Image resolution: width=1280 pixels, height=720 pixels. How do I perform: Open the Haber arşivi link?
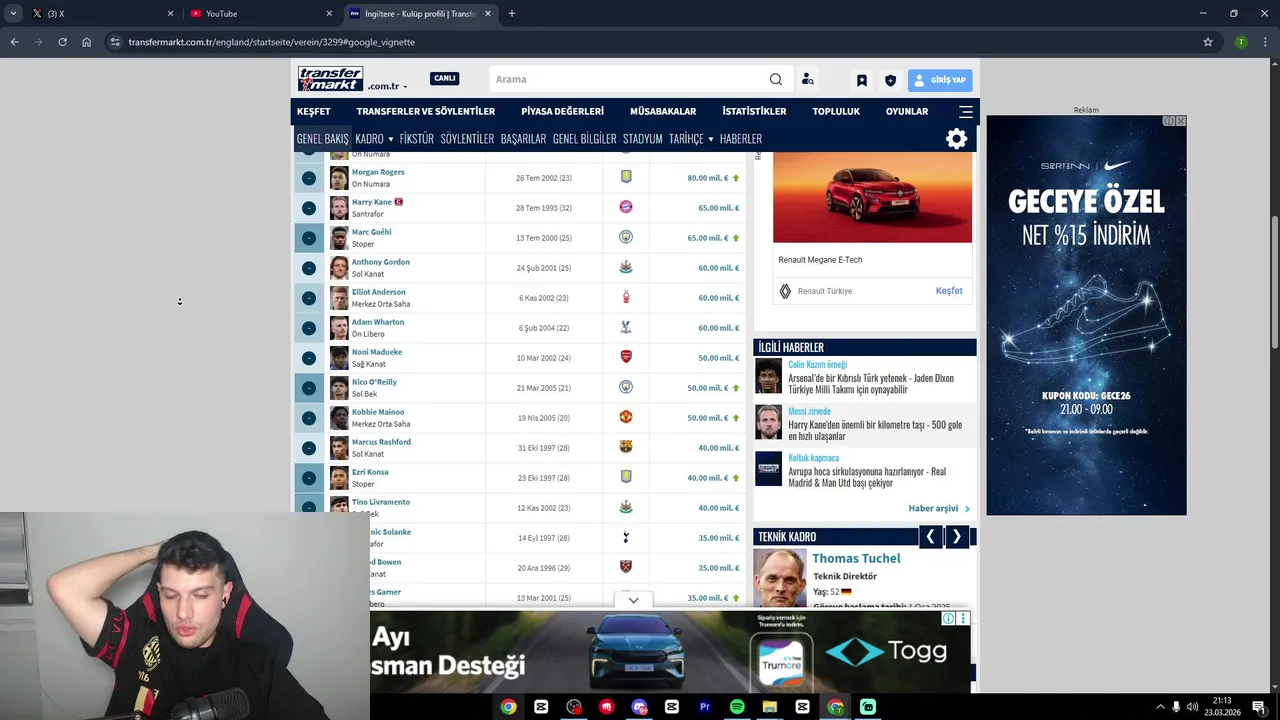[x=939, y=508]
